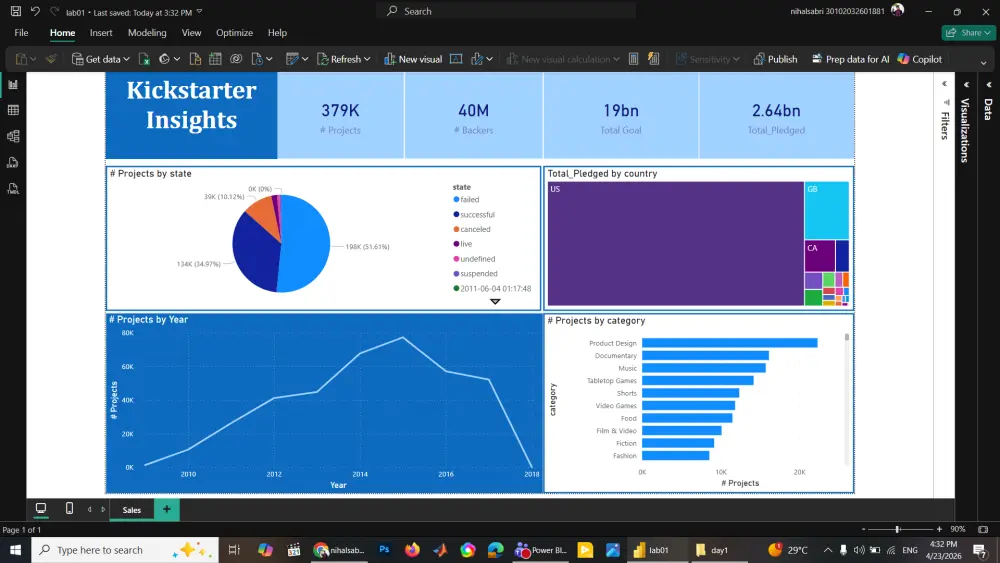Viewport: 1000px width, 563px height.
Task: Open the Help ribbon tab
Action: tap(277, 33)
